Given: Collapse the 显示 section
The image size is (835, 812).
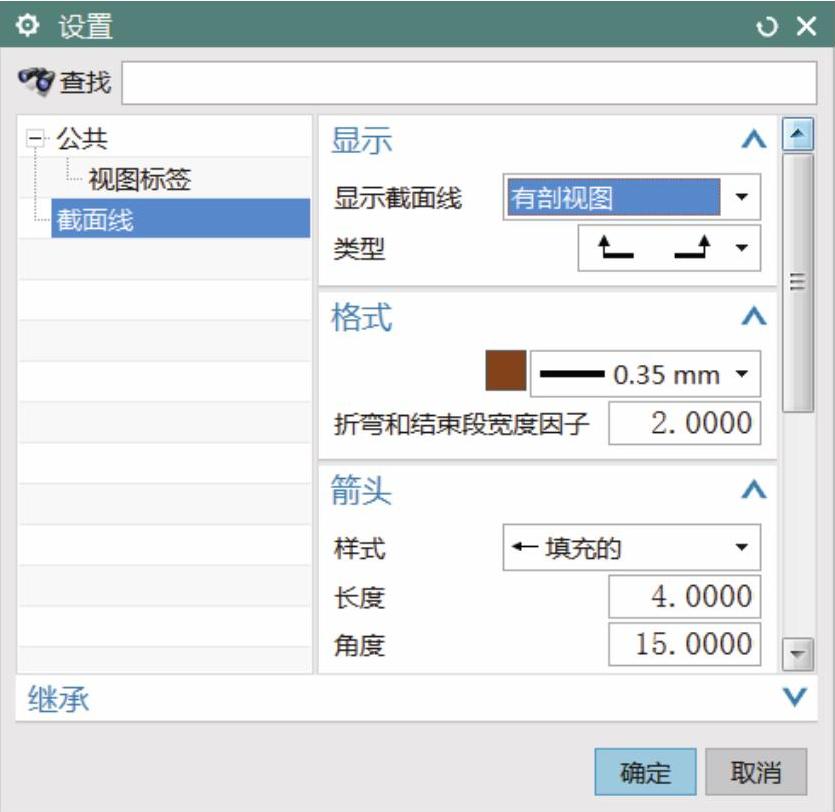Looking at the screenshot, I should [754, 140].
